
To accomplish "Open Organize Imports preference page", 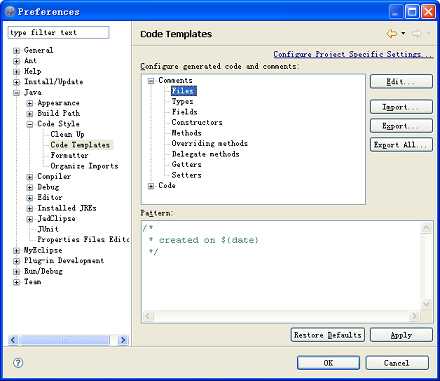I will 84,166.
